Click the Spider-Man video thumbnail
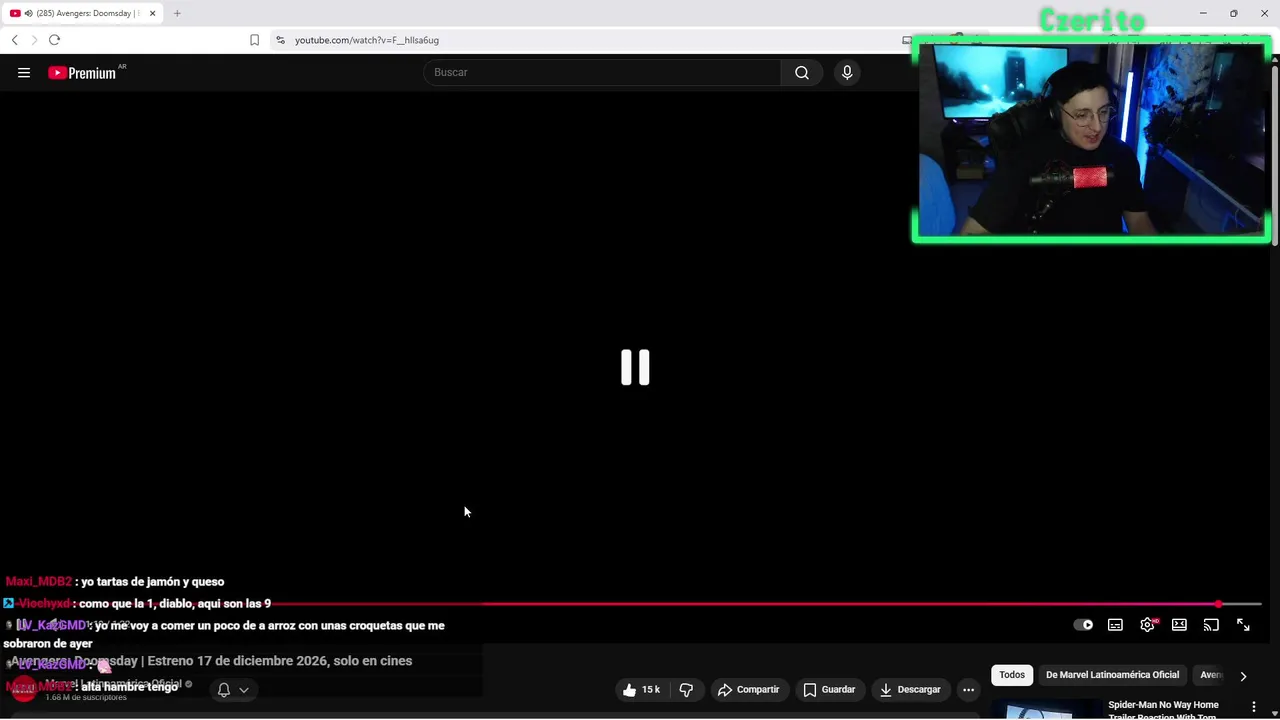Screen dimensions: 1280x720 pyautogui.click(x=1046, y=711)
